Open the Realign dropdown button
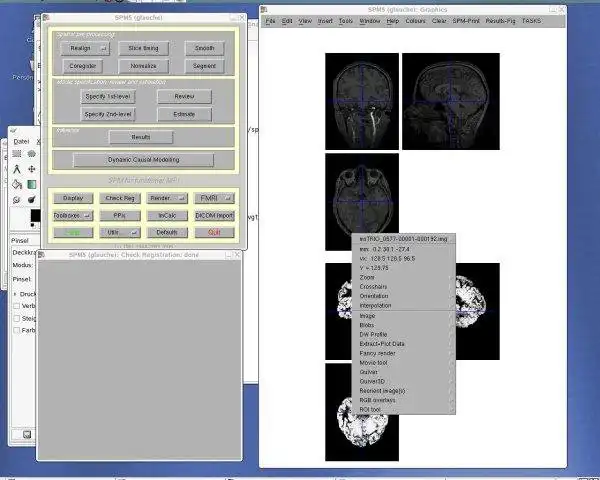The image size is (600, 480). coord(85,48)
